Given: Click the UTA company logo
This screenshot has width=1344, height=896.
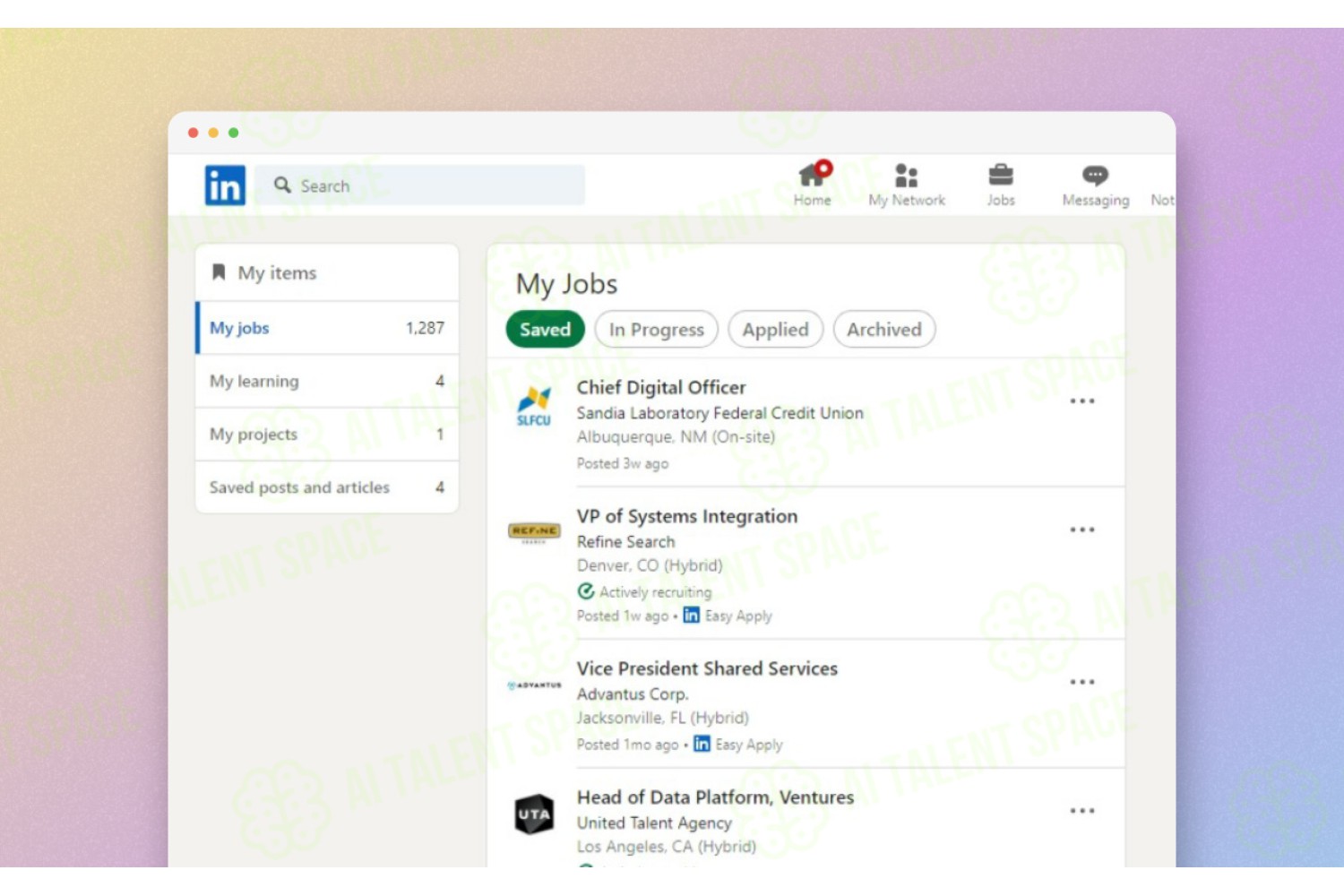Looking at the screenshot, I should coord(534,814).
